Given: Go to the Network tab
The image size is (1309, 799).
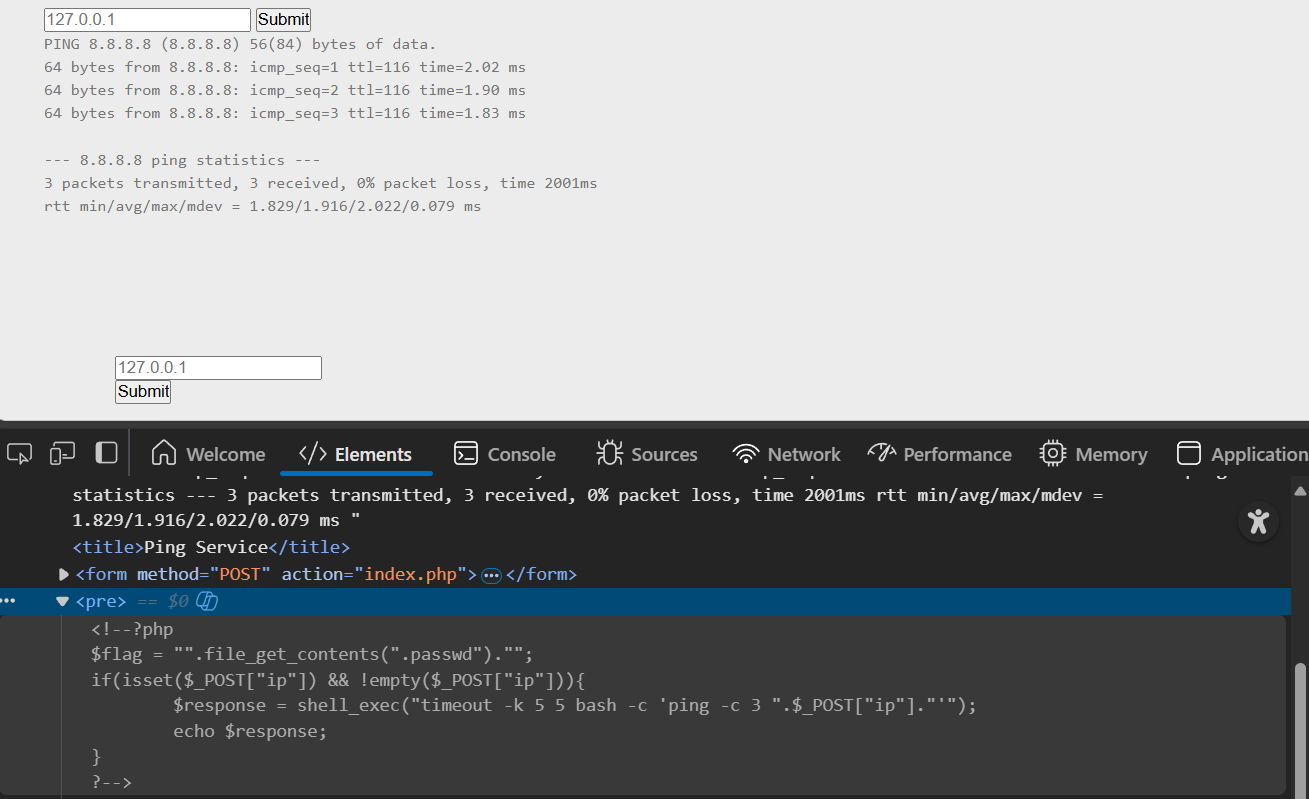Looking at the screenshot, I should (x=786, y=454).
